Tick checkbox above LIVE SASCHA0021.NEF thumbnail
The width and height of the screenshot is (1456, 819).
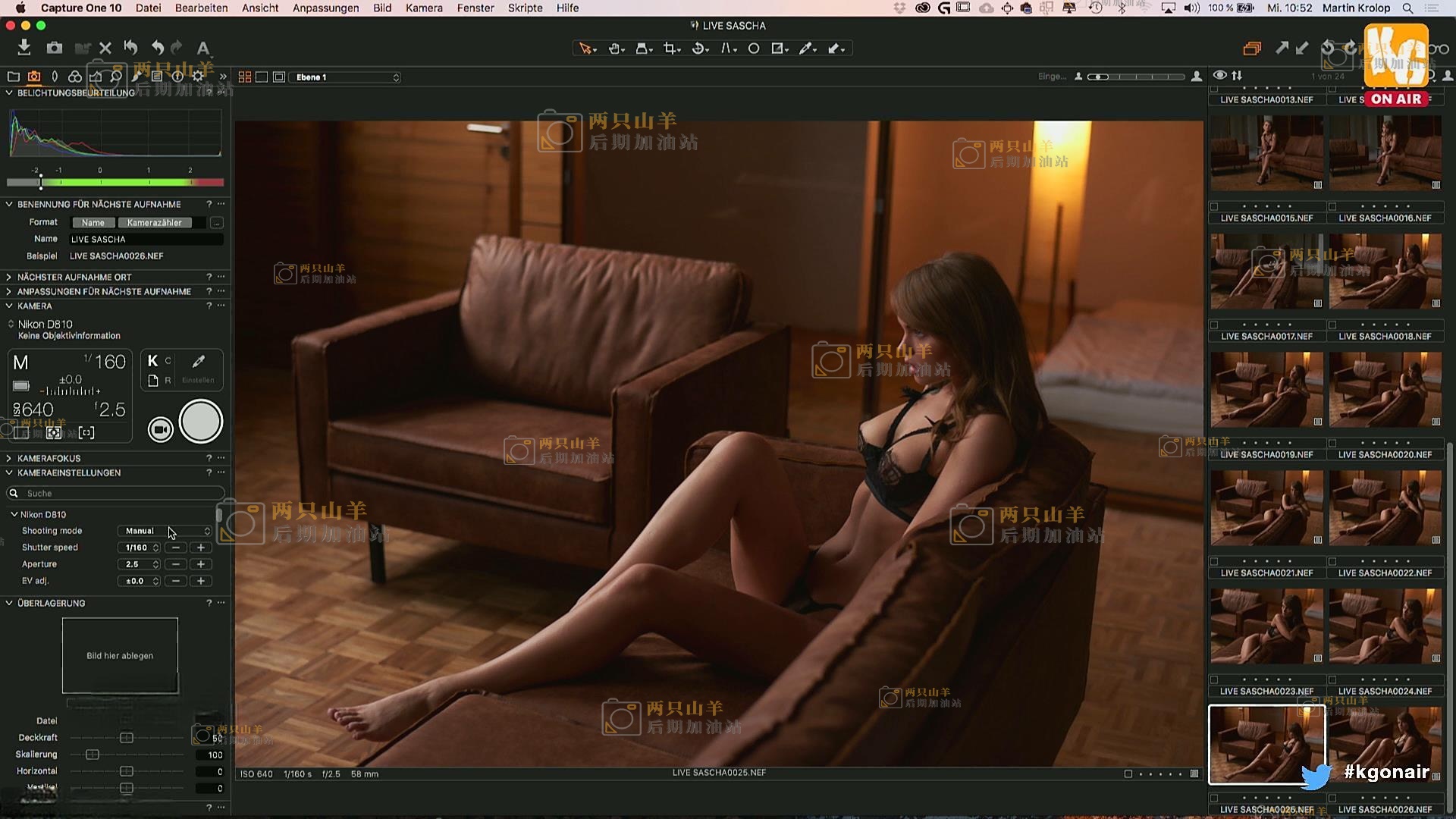coord(1214,561)
